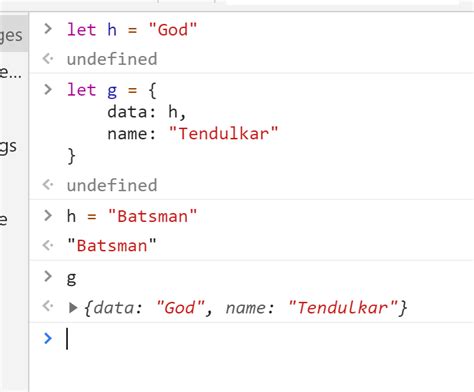This screenshot has height=392, width=474.
Task: Click the "Tendulkar" value in the object output
Action: click(343, 308)
